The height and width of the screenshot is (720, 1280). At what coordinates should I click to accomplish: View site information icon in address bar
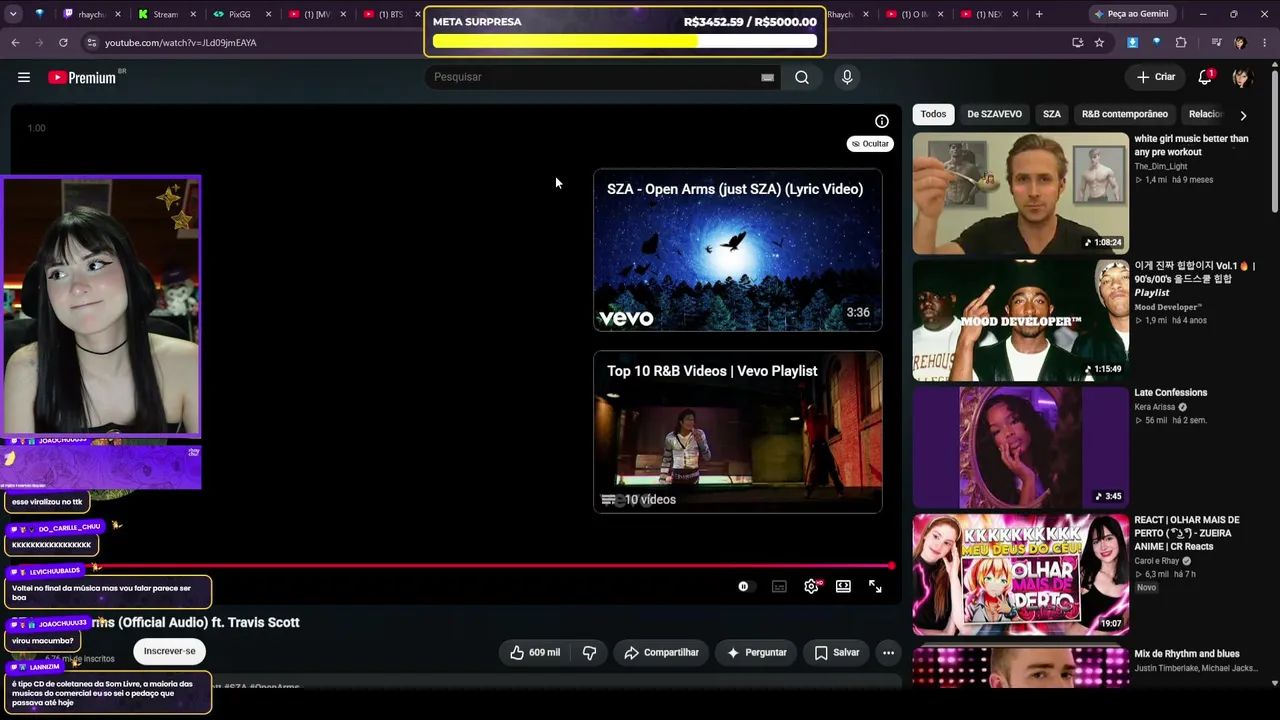click(x=92, y=43)
